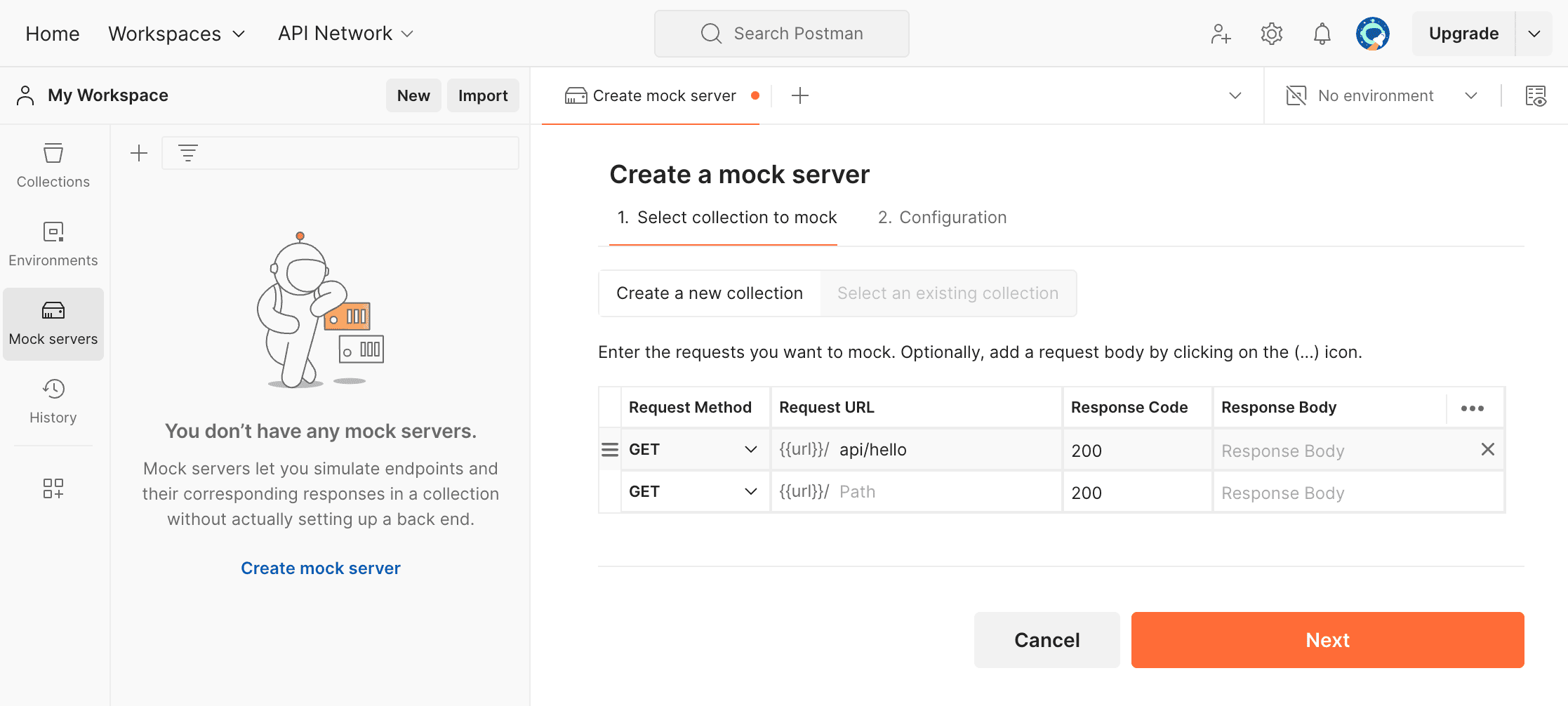The width and height of the screenshot is (1568, 706).
Task: Open the Upgrade options chevron
Action: (1535, 34)
